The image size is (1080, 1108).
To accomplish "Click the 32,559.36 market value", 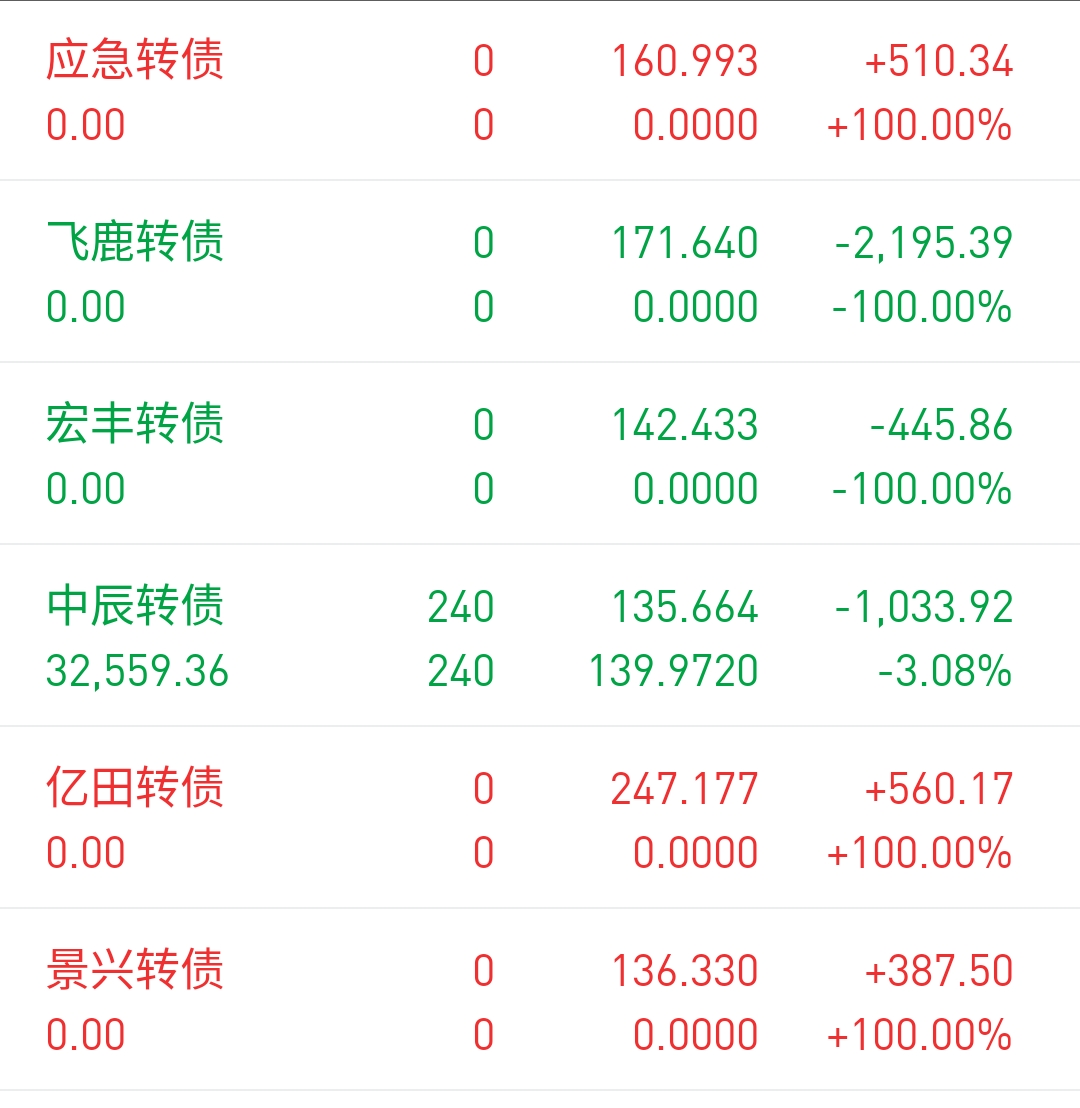I will [137, 671].
